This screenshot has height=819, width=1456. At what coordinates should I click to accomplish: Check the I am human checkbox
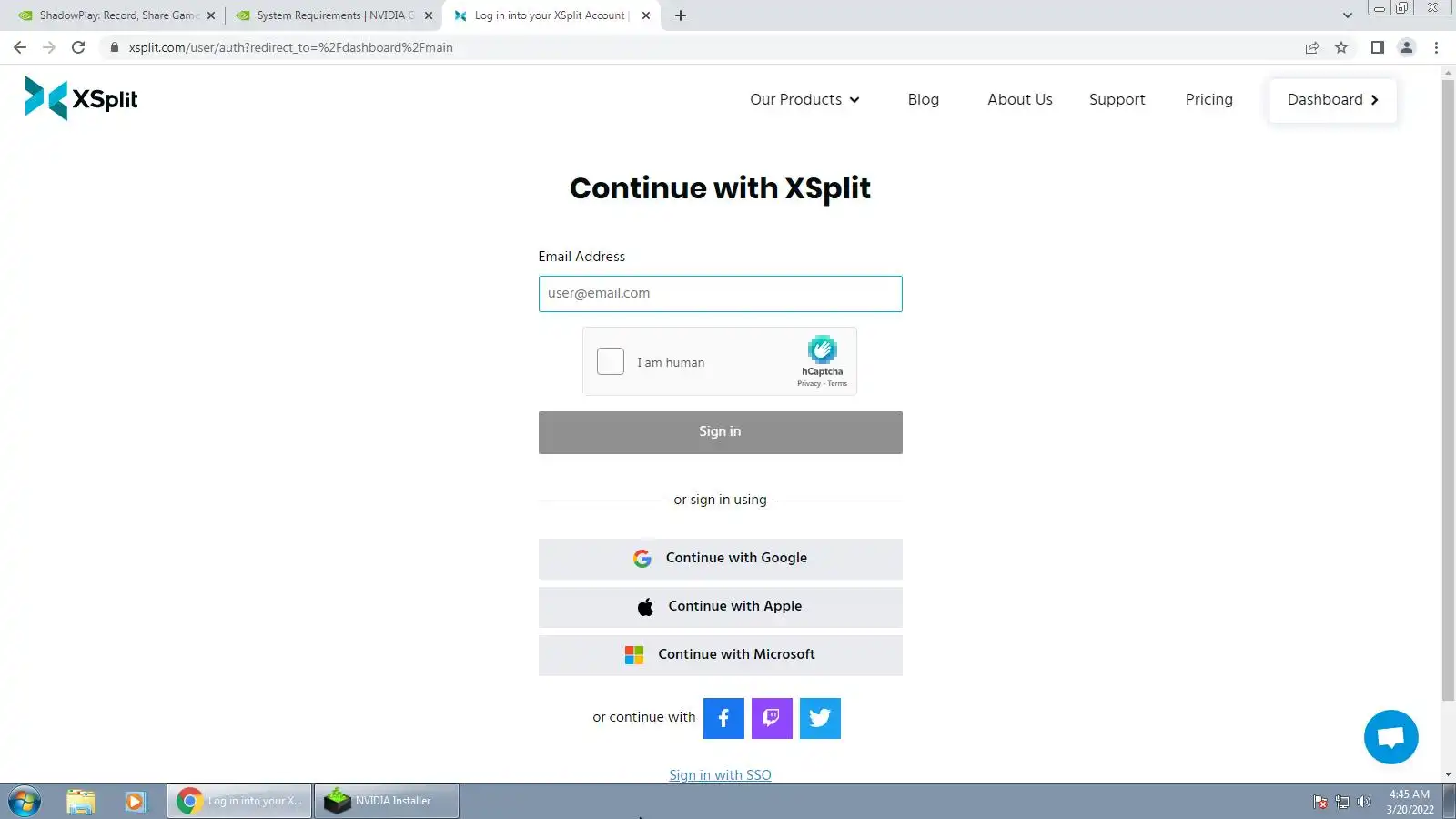611,361
